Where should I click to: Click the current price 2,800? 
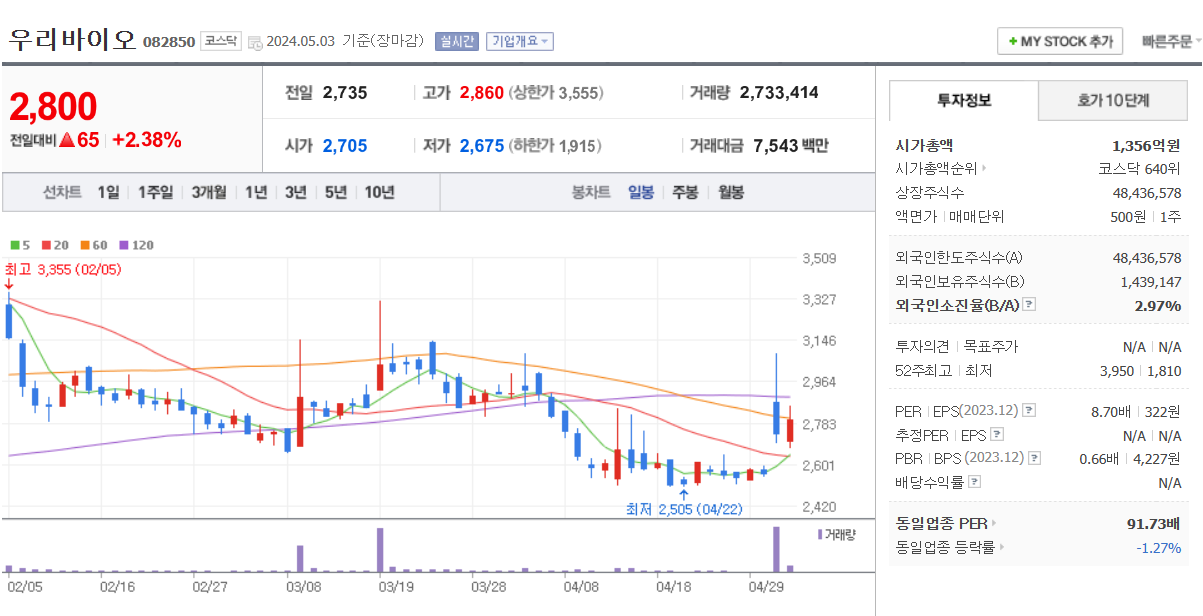click(x=54, y=106)
